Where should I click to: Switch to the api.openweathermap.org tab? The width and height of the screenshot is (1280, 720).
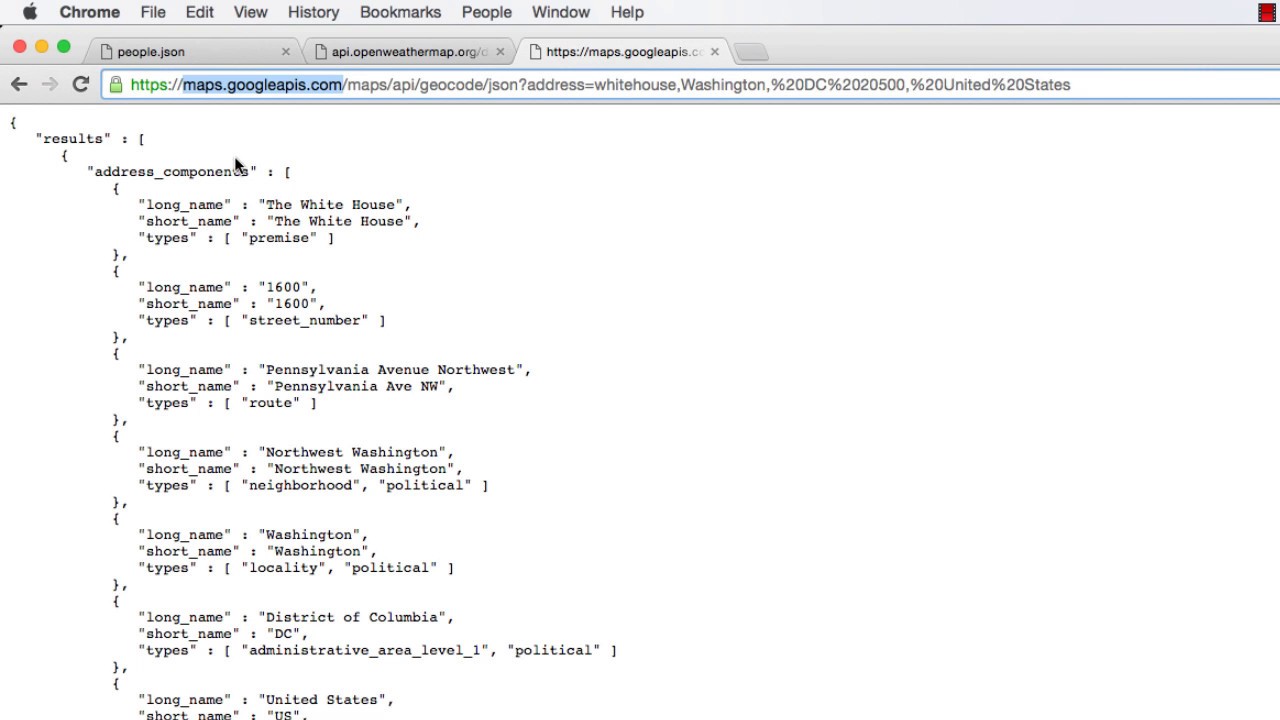[x=410, y=51]
